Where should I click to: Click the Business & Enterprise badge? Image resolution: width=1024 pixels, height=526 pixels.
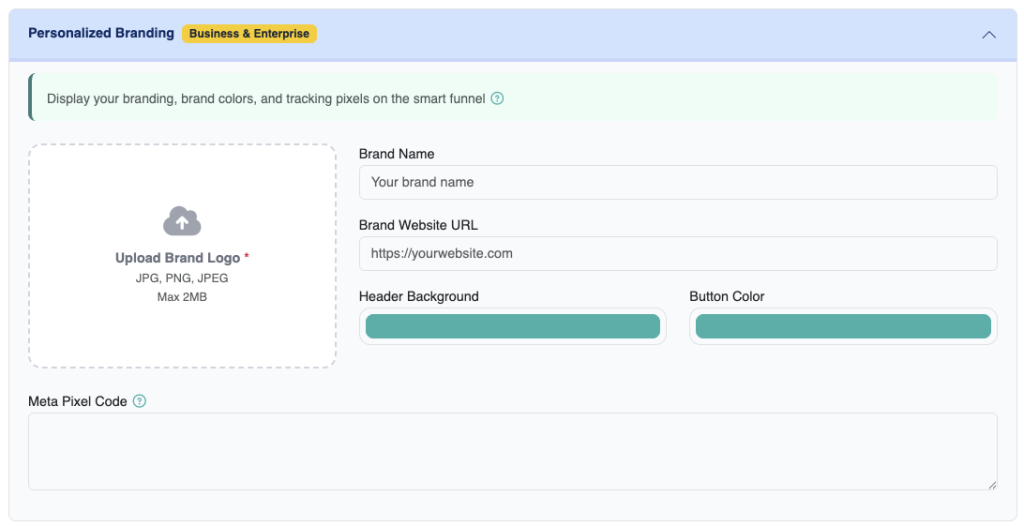(x=249, y=34)
